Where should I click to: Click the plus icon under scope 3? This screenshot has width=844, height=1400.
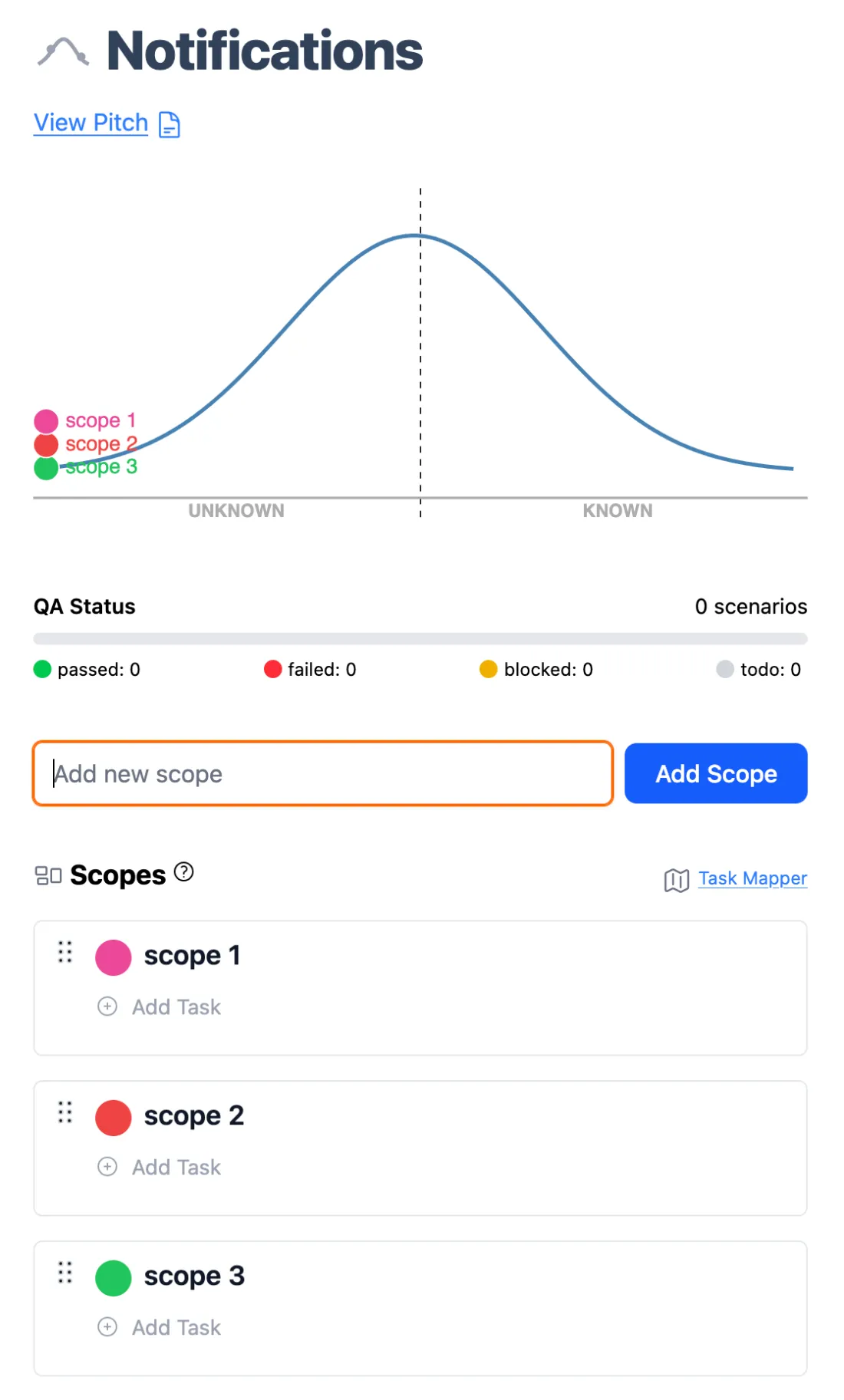(x=107, y=1327)
